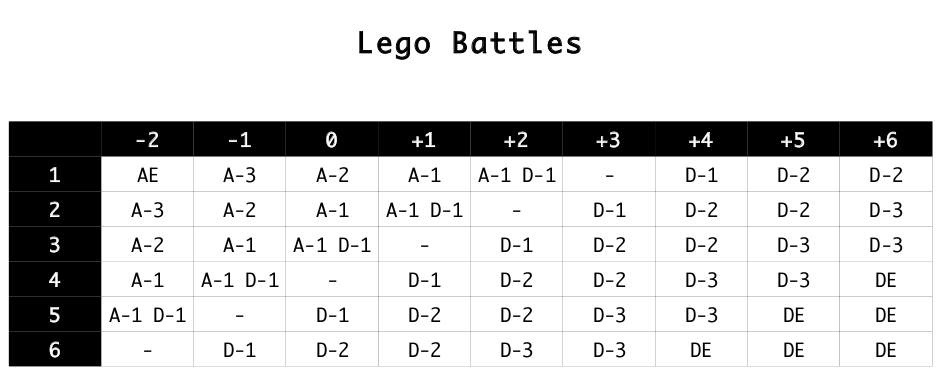Select the +3 column header
This screenshot has width=950, height=386.
(609, 139)
